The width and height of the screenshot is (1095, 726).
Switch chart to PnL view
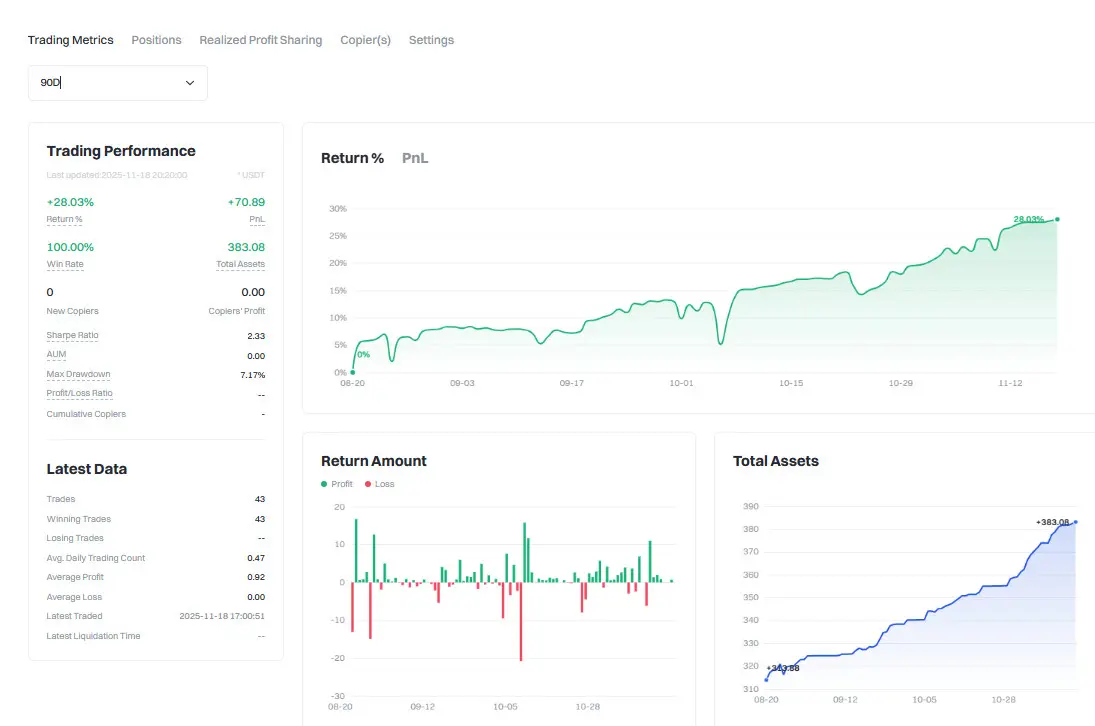coord(415,158)
